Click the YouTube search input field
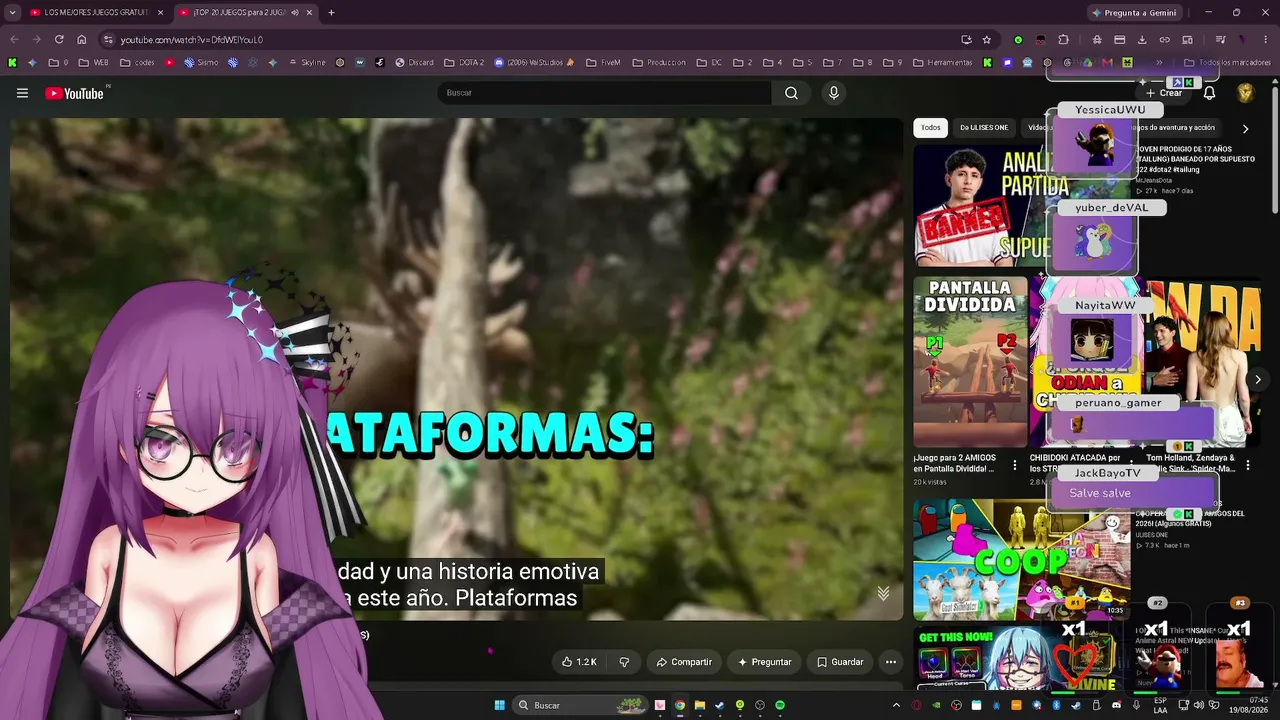Image resolution: width=1280 pixels, height=720 pixels. pyautogui.click(x=604, y=93)
